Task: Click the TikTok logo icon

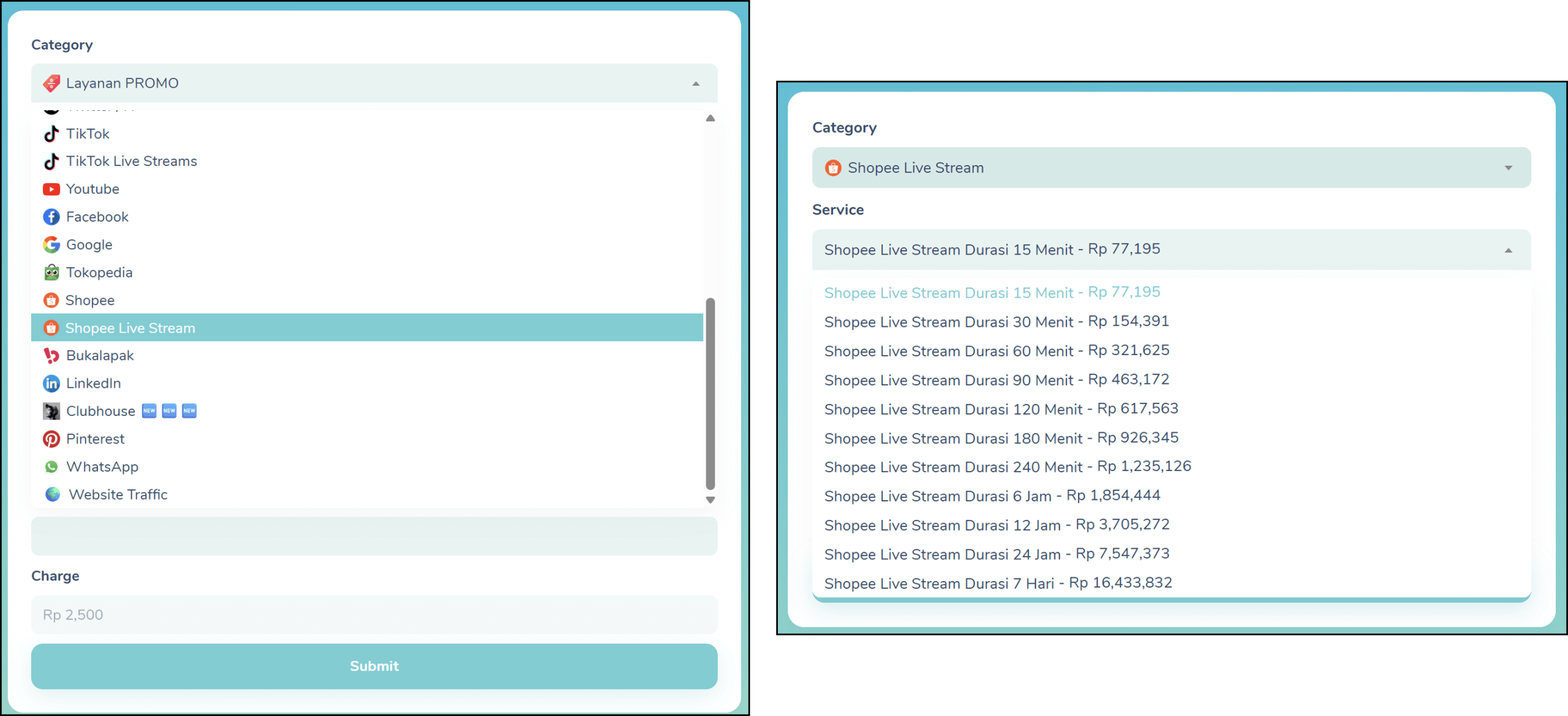Action: coord(51,134)
